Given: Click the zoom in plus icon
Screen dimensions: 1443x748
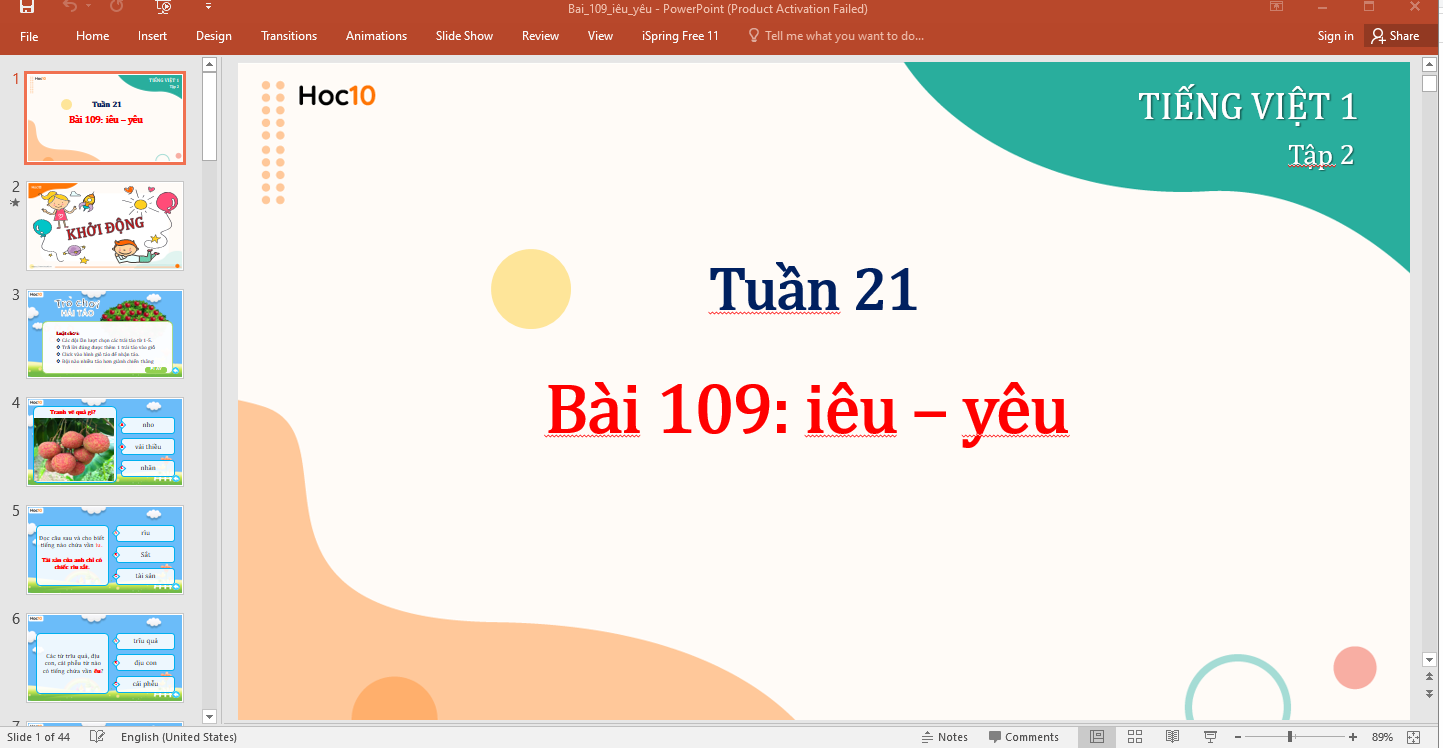Looking at the screenshot, I should point(1351,737).
